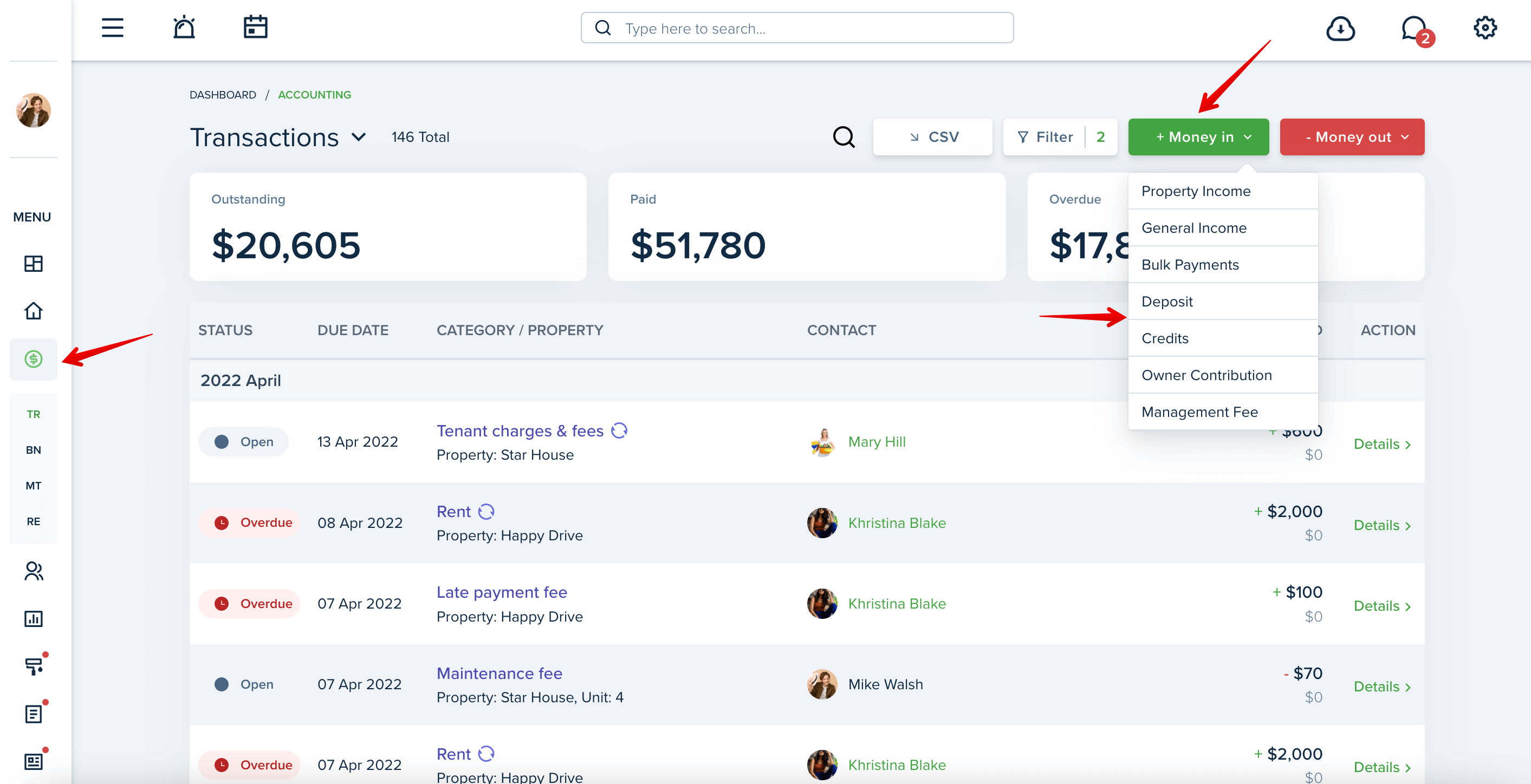The width and height of the screenshot is (1531, 784).
Task: Open the Money in dropdown button
Action: 1198,137
